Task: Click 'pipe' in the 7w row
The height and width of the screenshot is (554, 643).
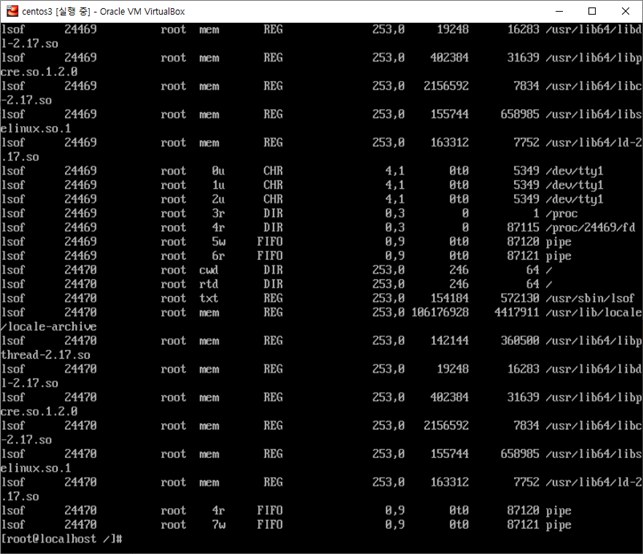Action: tap(558, 524)
